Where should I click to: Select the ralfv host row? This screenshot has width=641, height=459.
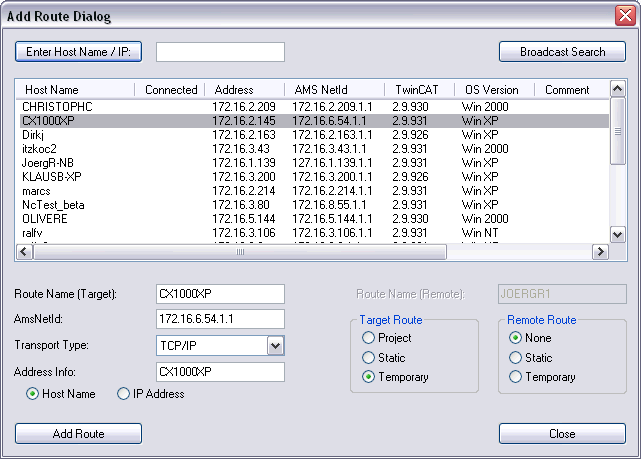click(x=313, y=233)
